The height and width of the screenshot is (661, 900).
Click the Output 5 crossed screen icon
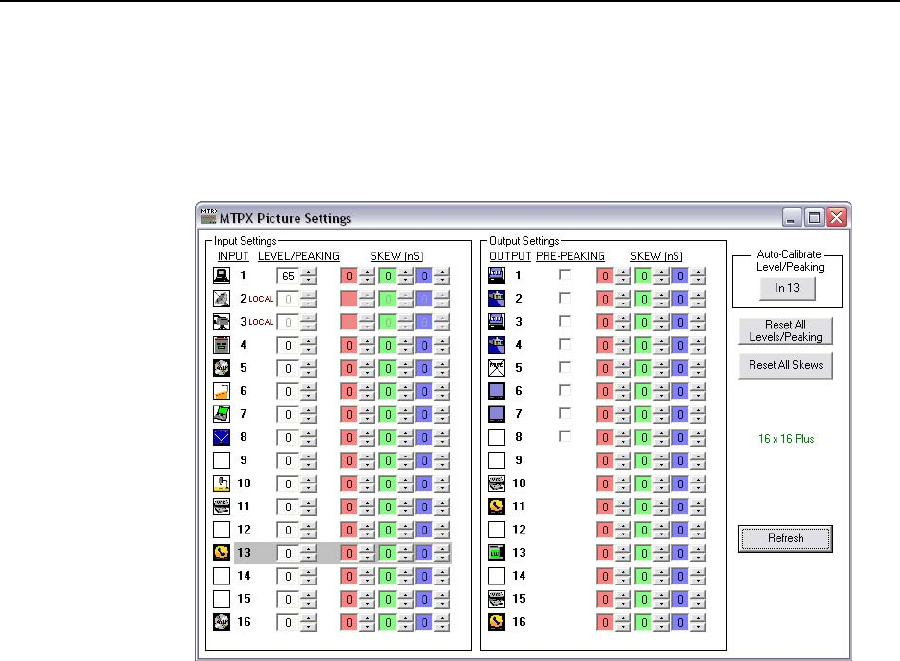coord(496,368)
